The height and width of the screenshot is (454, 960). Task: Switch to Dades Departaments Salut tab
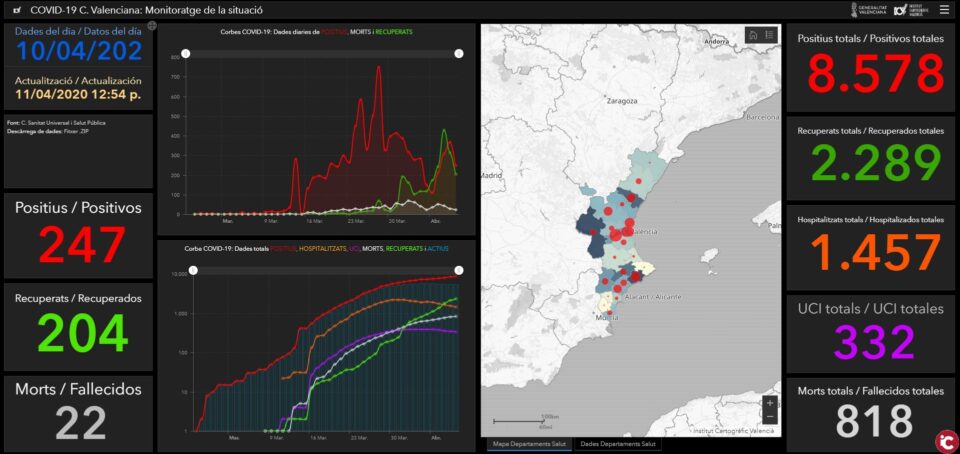618,444
